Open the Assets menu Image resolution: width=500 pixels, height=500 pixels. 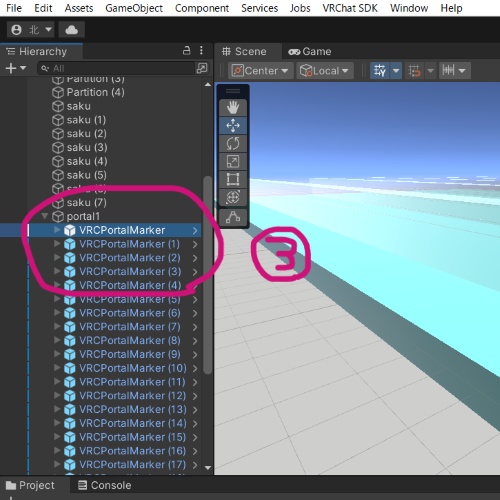(x=79, y=8)
